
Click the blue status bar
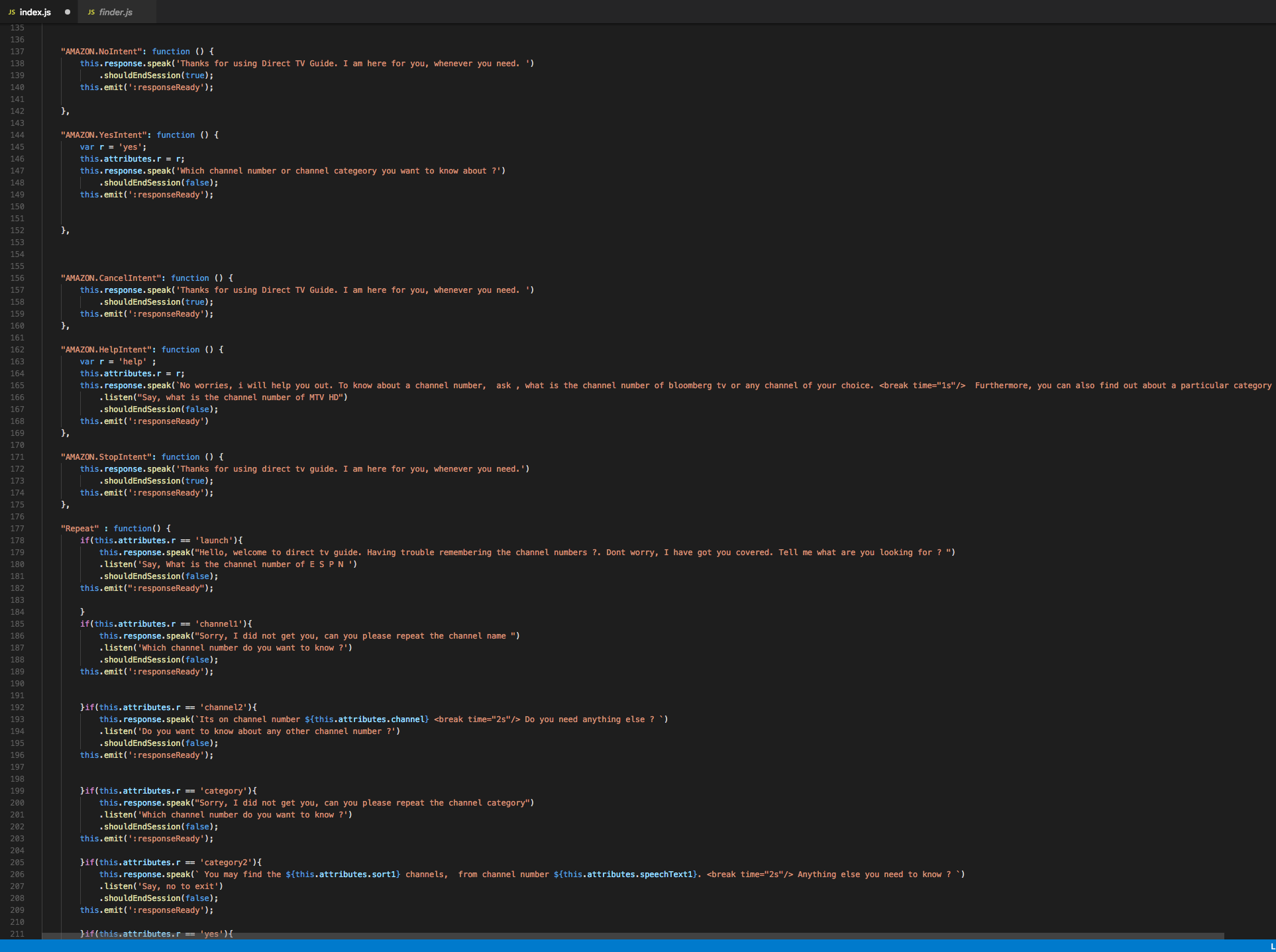pos(636,946)
